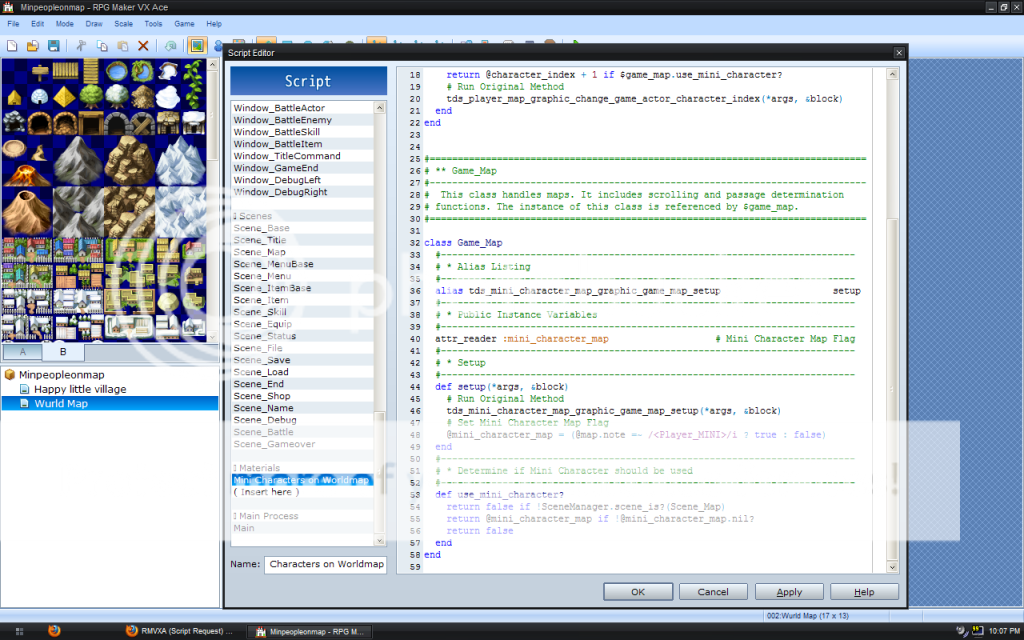Open the Tools menu
This screenshot has width=1024, height=640.
[x=153, y=23]
